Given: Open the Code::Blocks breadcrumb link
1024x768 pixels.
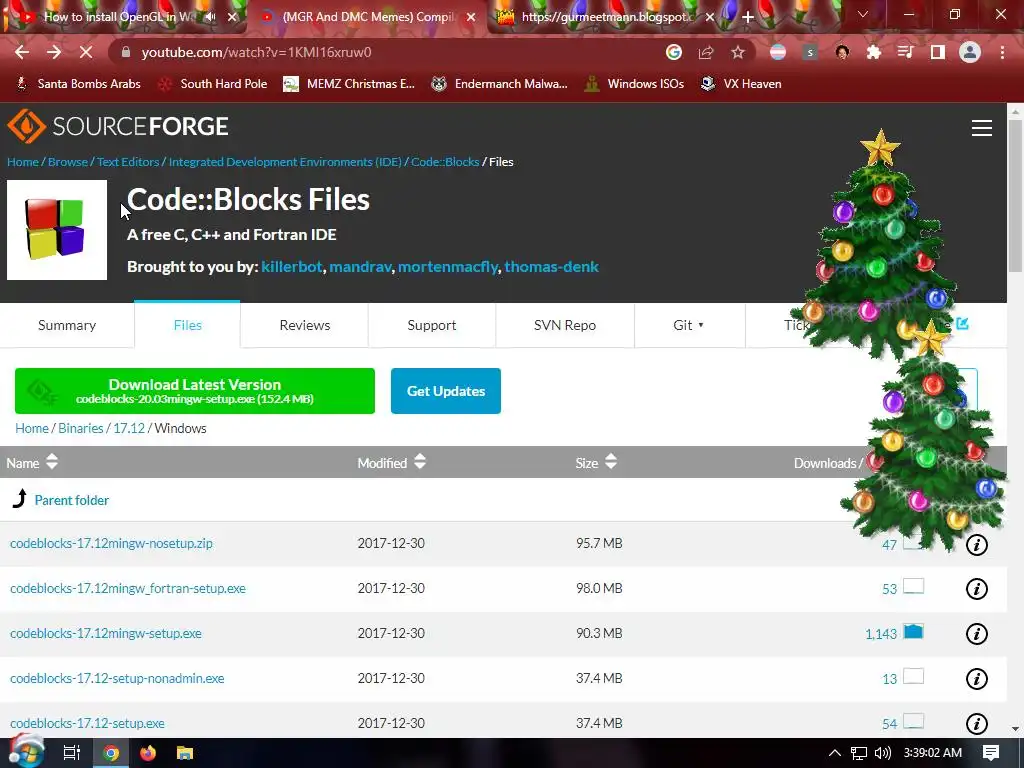Looking at the screenshot, I should (x=445, y=162).
